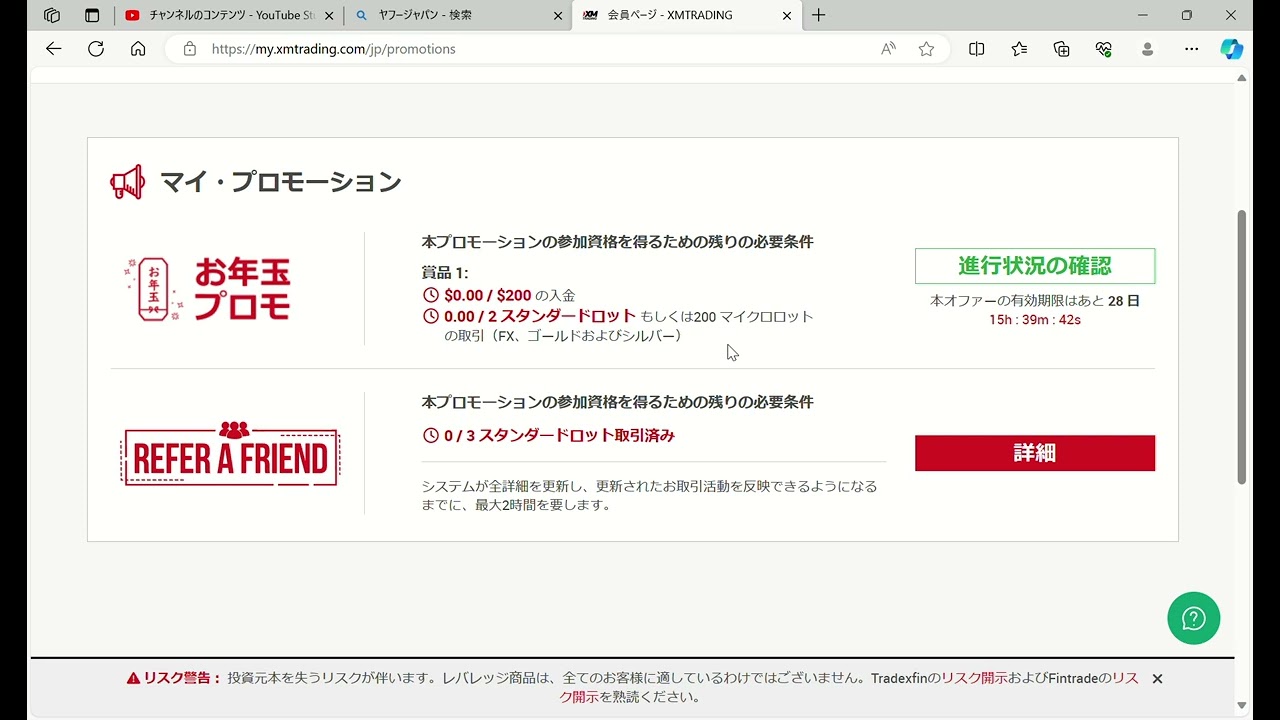Open the Copilot sidebar icon
The height and width of the screenshot is (720, 1280).
pyautogui.click(x=1231, y=49)
